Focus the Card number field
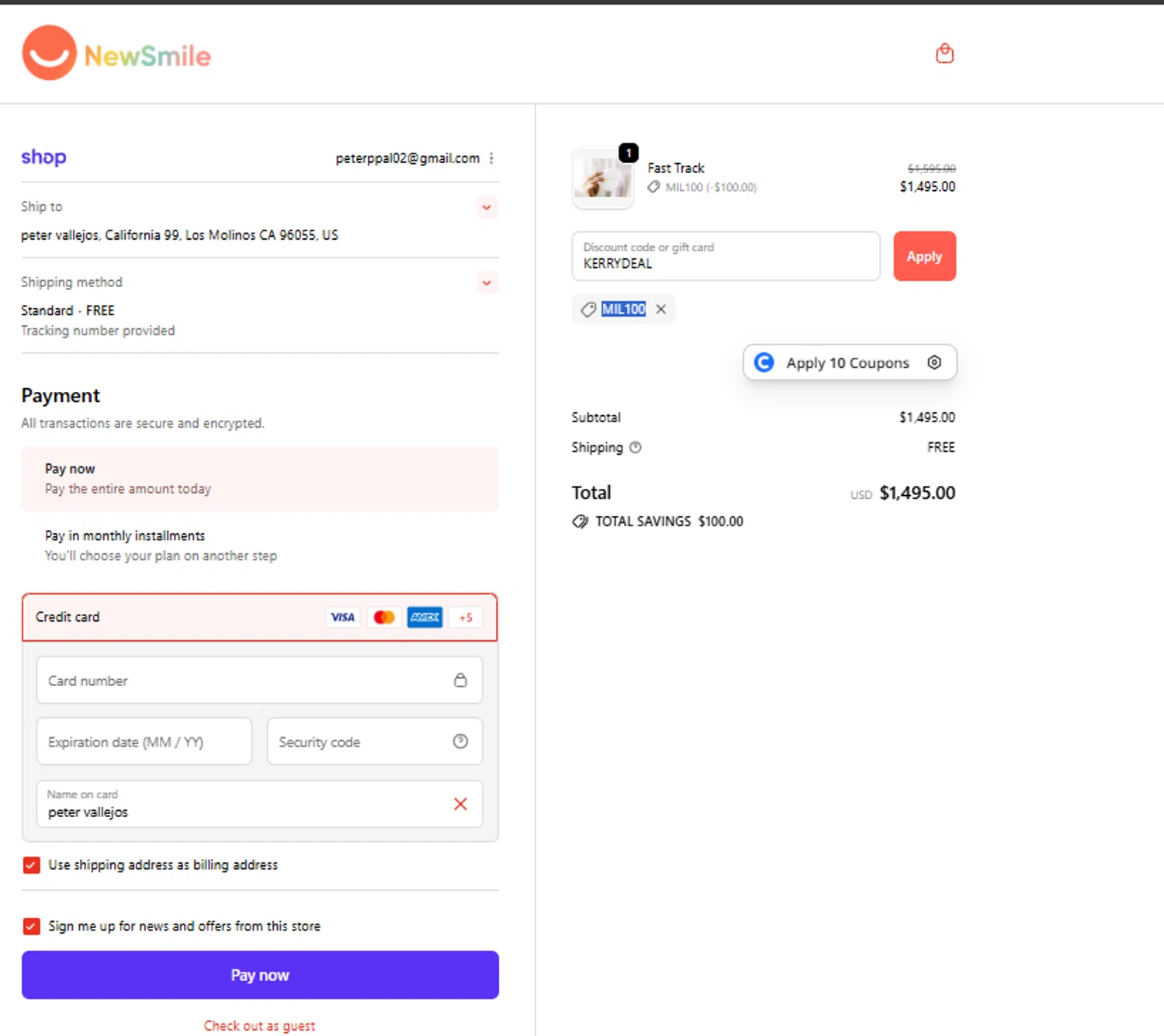 [259, 681]
